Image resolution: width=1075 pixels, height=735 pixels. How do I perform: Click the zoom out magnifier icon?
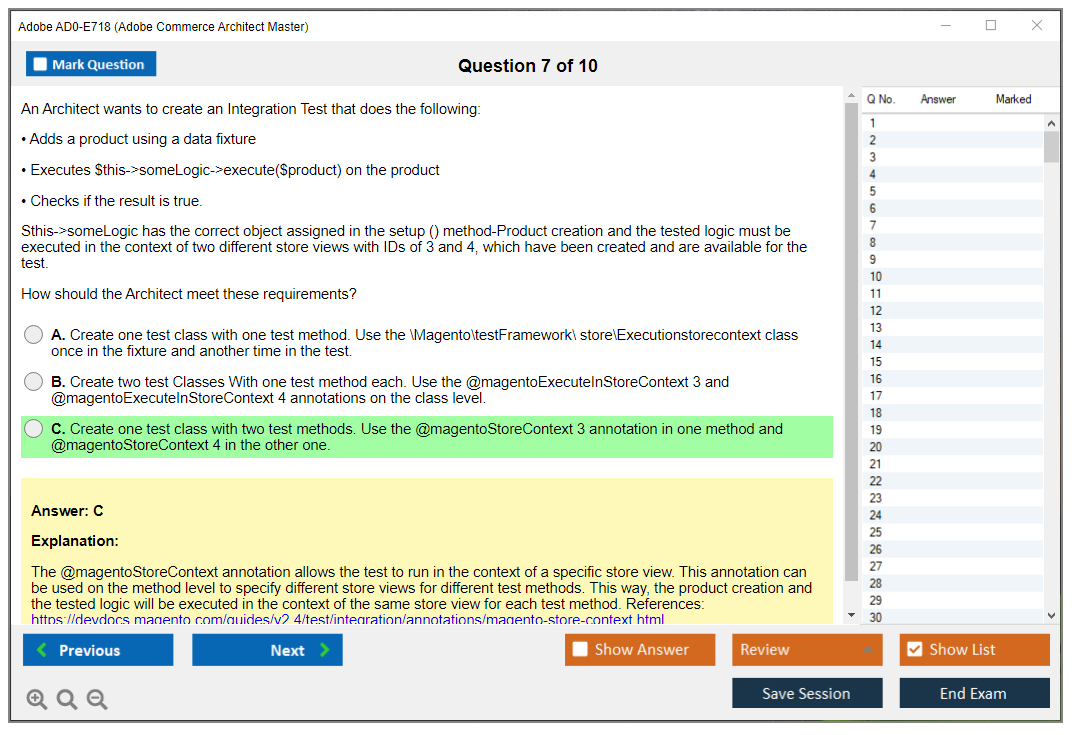click(x=97, y=700)
